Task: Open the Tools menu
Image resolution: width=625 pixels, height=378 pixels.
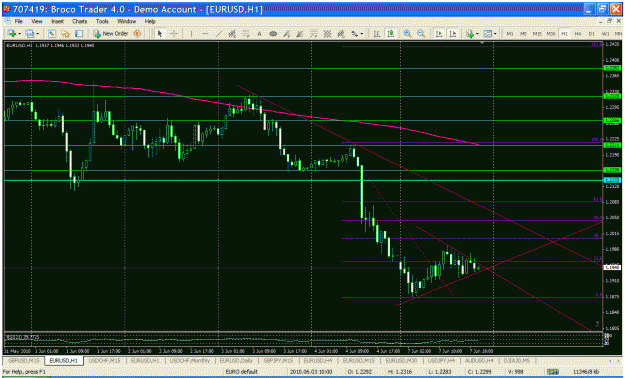Action: pyautogui.click(x=102, y=21)
